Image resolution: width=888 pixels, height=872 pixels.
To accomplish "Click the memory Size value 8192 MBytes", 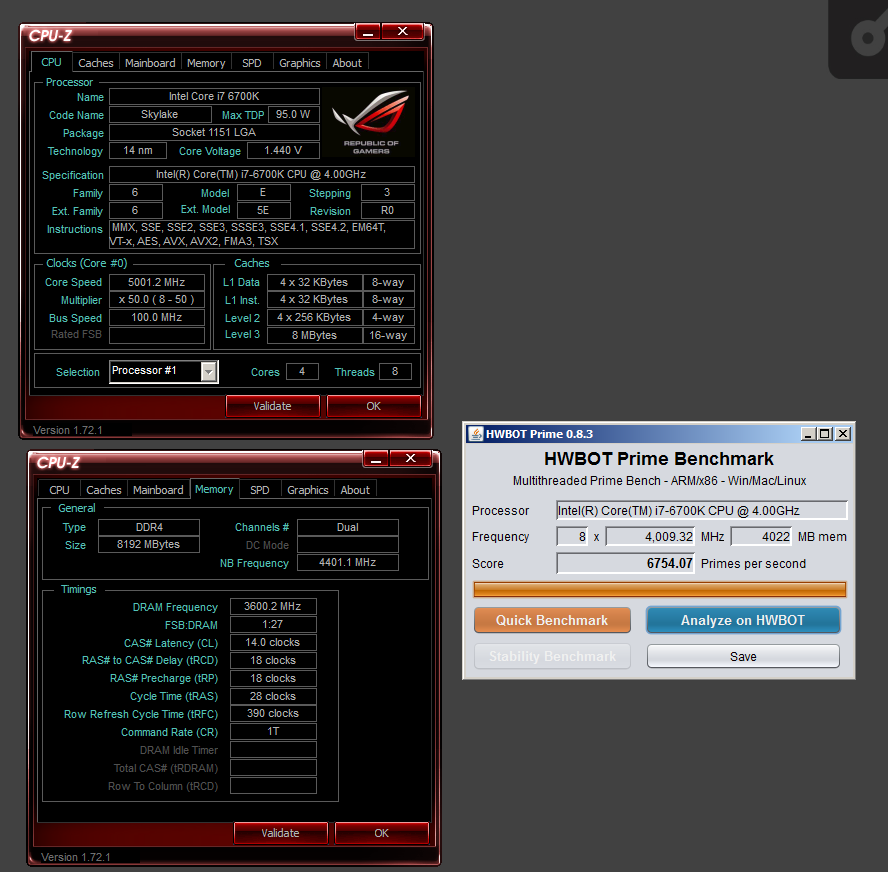I will pos(149,545).
